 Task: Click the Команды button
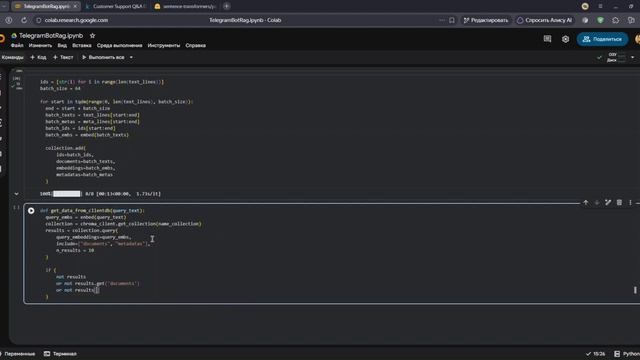point(13,58)
